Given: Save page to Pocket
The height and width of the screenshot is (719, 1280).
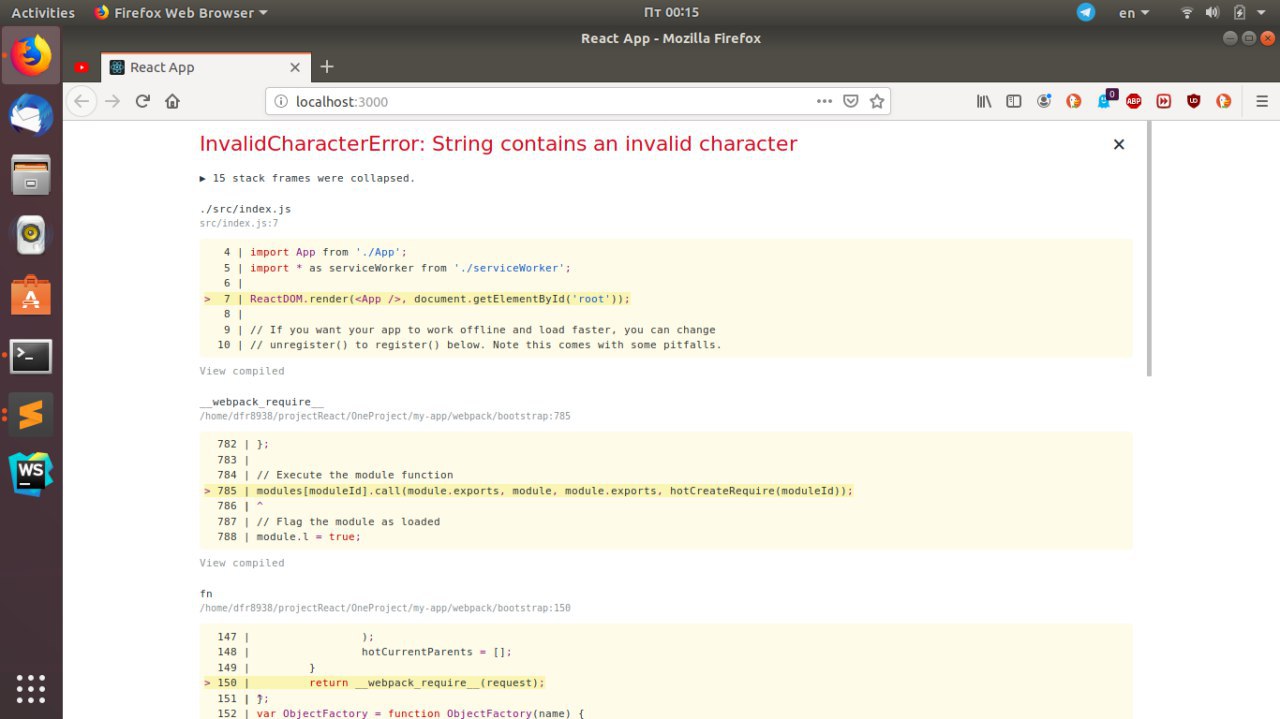Looking at the screenshot, I should click(x=851, y=101).
